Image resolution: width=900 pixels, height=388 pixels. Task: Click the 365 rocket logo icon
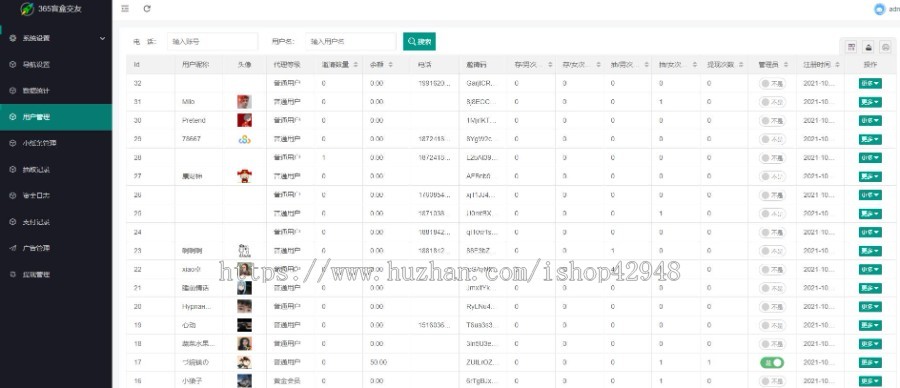pyautogui.click(x=27, y=9)
